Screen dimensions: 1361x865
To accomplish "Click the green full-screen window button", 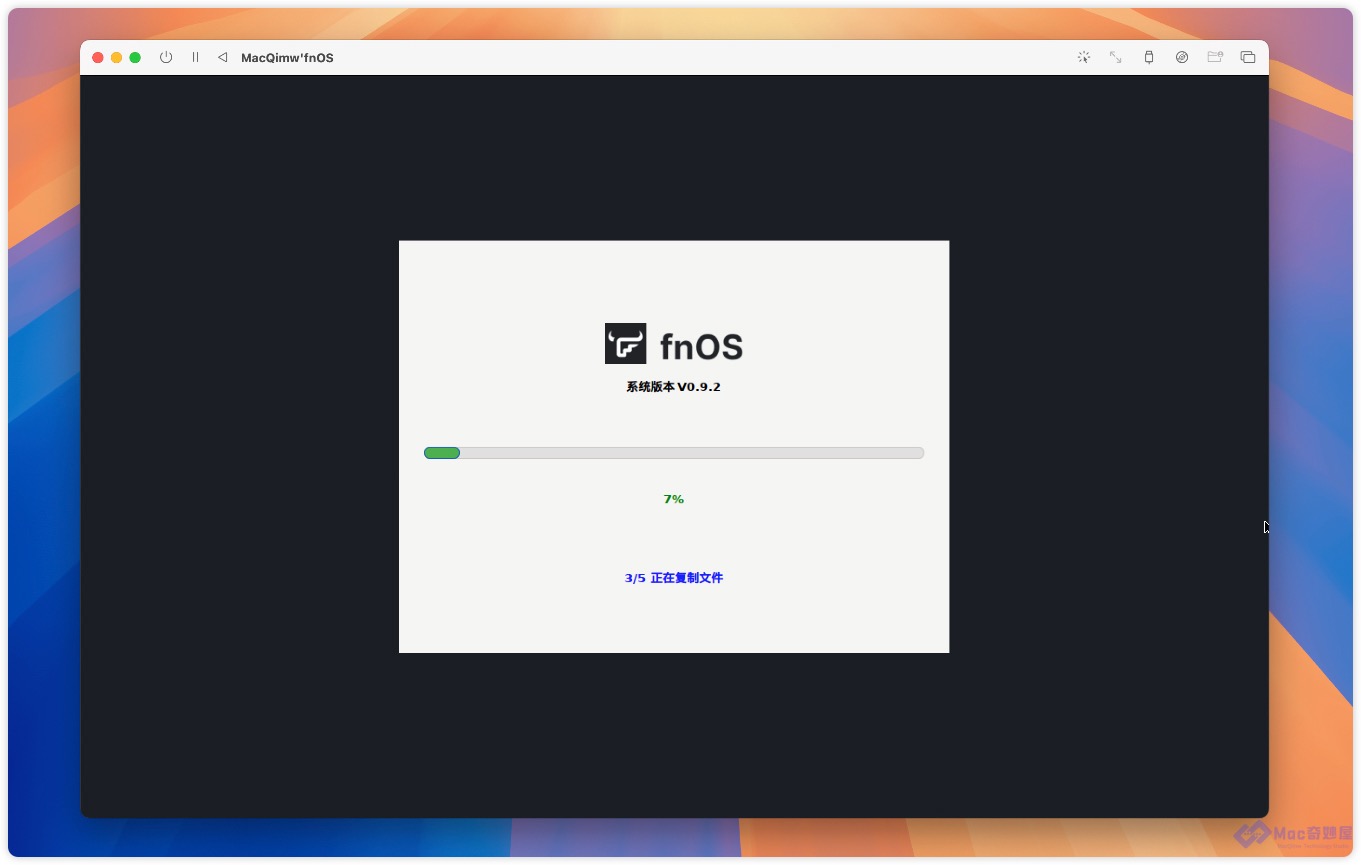I will 135,58.
